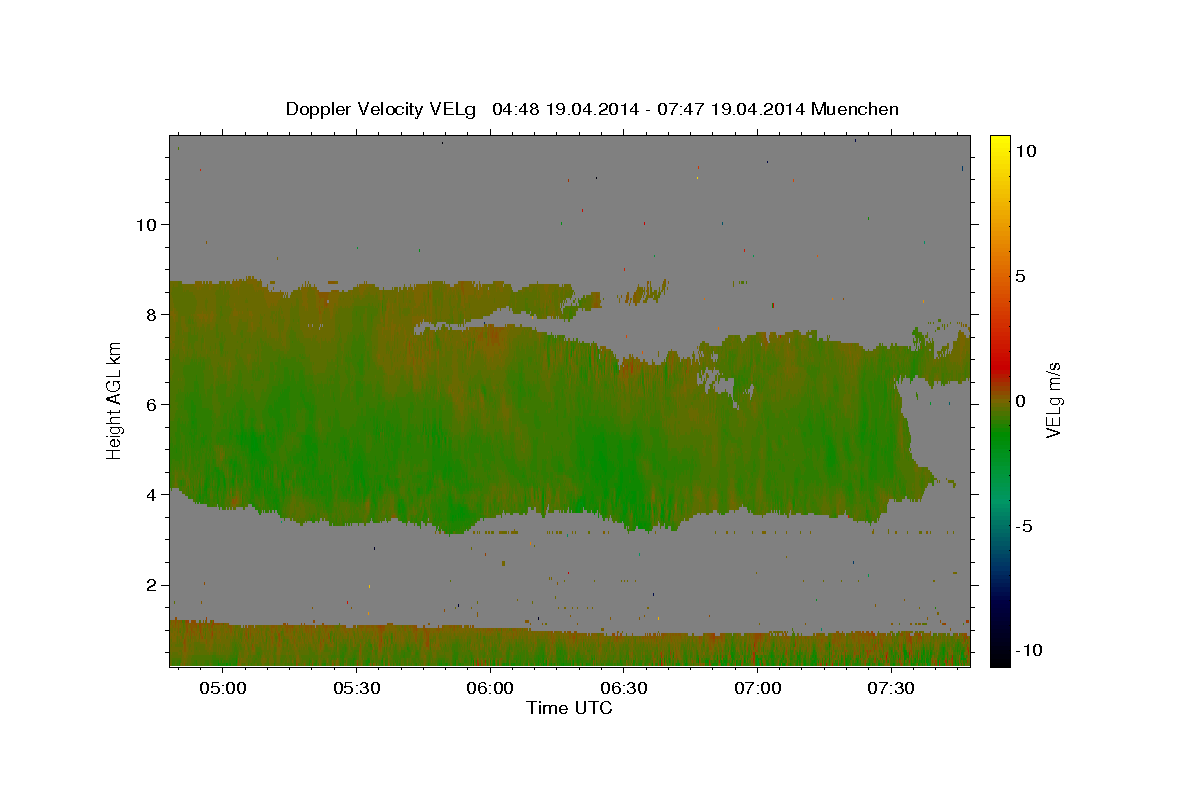
Task: Click the colorbar value 0 label
Action: [x=1021, y=401]
